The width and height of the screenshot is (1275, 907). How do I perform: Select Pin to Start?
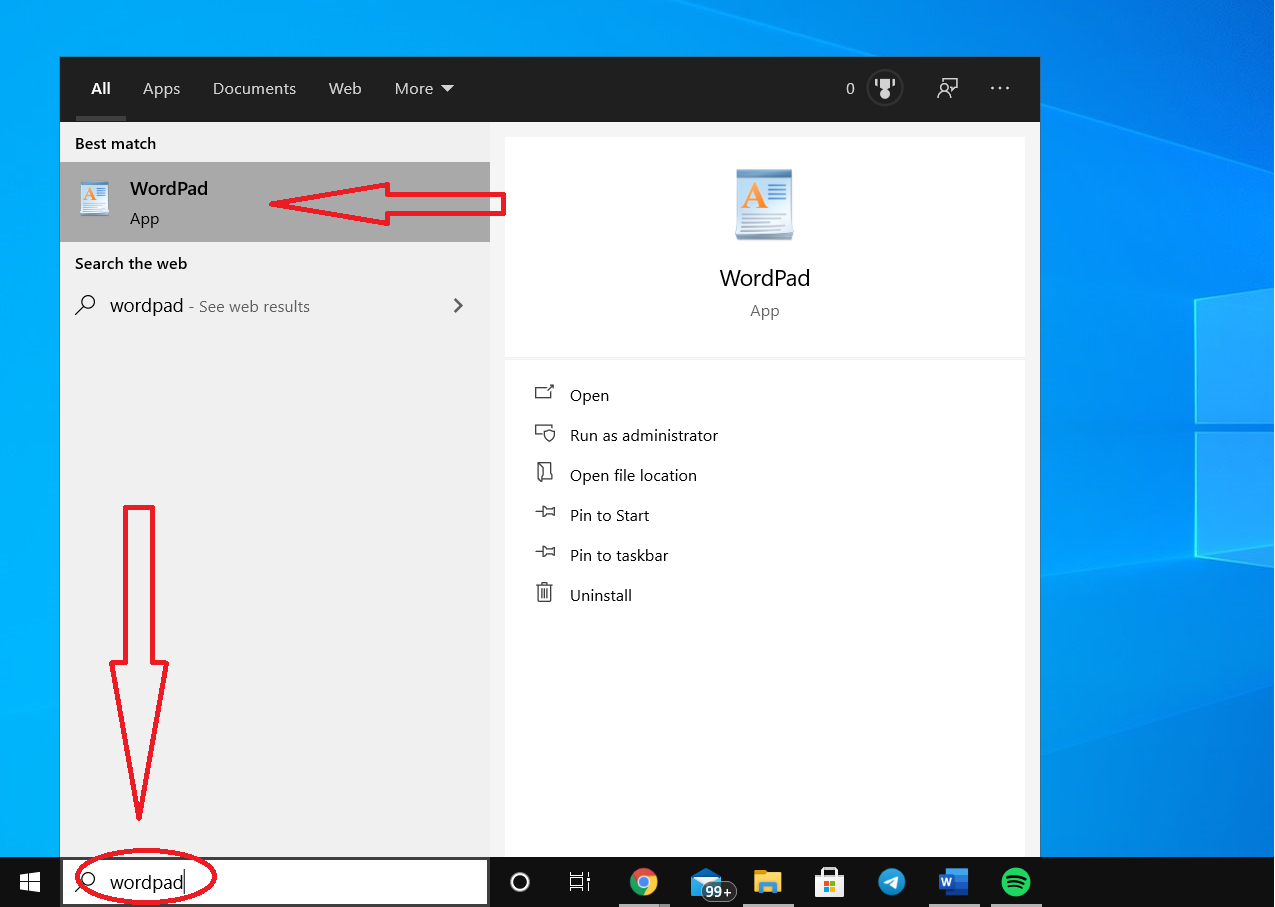pos(609,516)
